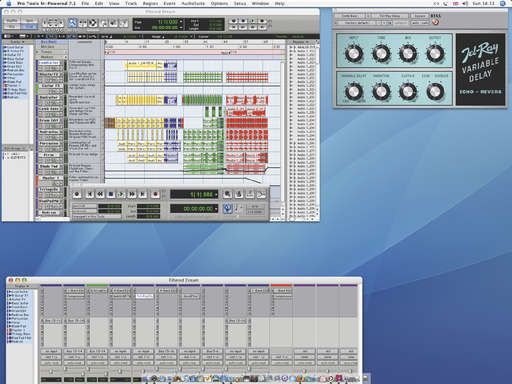Click the Bars:Beats ruler label

[49, 42]
